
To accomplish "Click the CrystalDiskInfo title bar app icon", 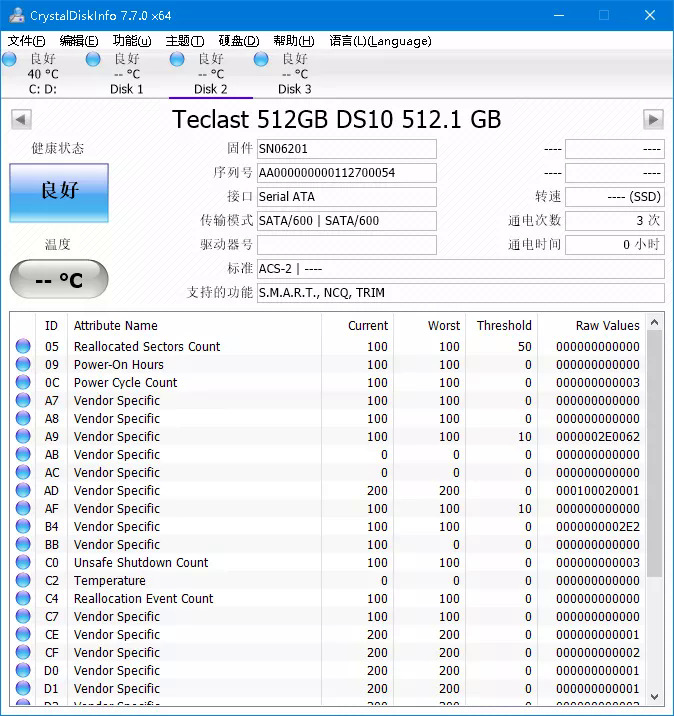I will (x=15, y=15).
